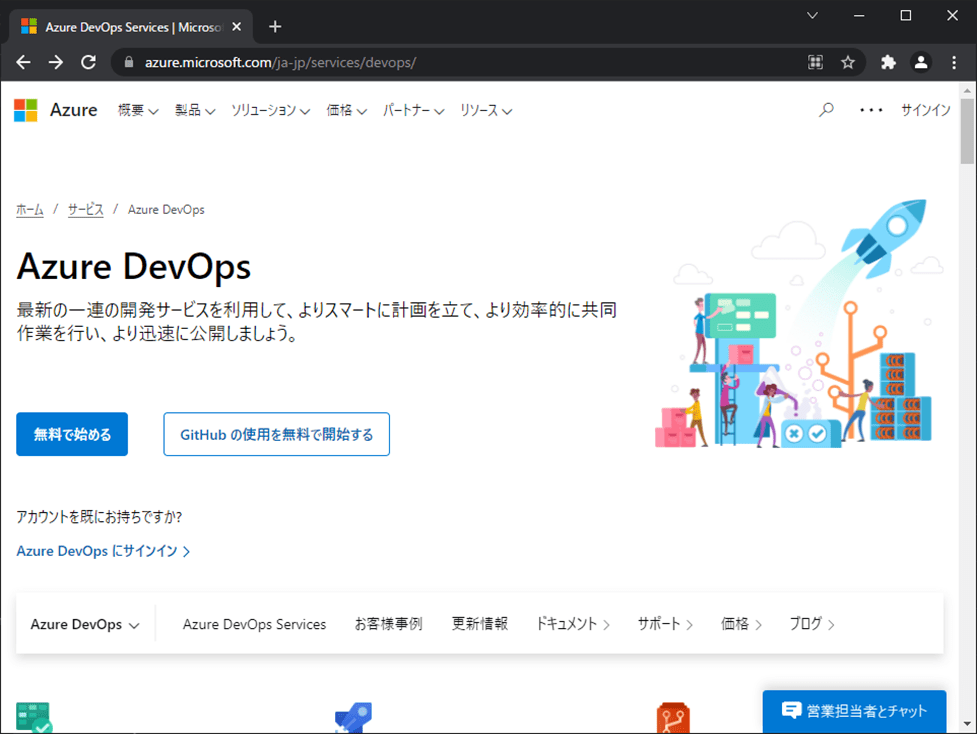Expand the Azure DevOps dropdown in sub-navigation
The height and width of the screenshot is (734, 977).
click(85, 624)
